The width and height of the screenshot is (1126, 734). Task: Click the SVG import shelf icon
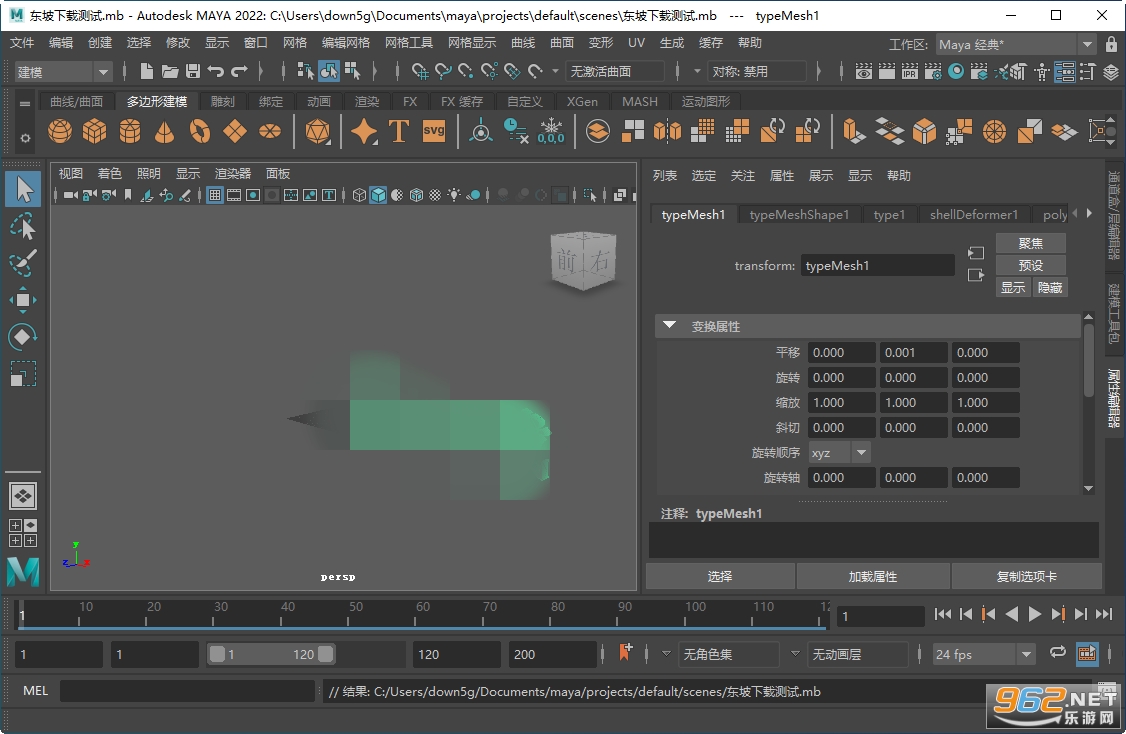[434, 131]
